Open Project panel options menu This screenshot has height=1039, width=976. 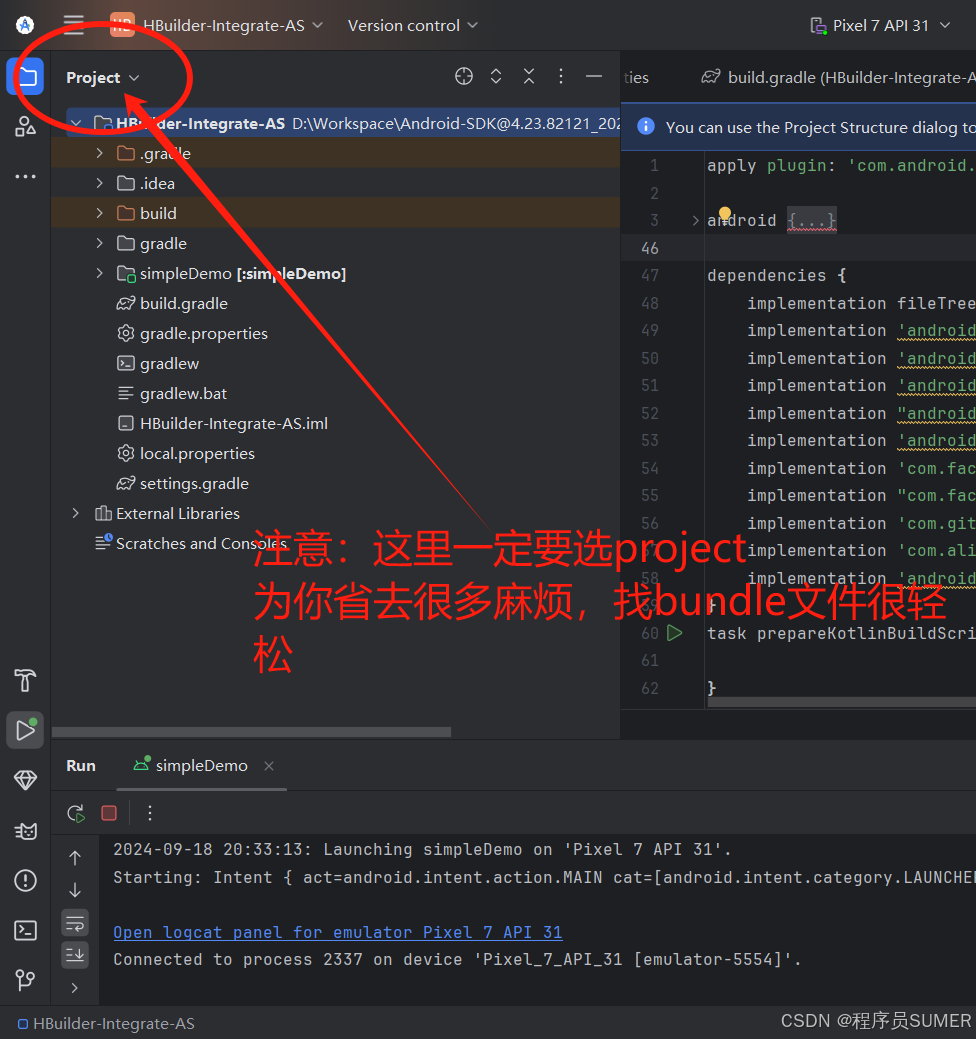(561, 76)
